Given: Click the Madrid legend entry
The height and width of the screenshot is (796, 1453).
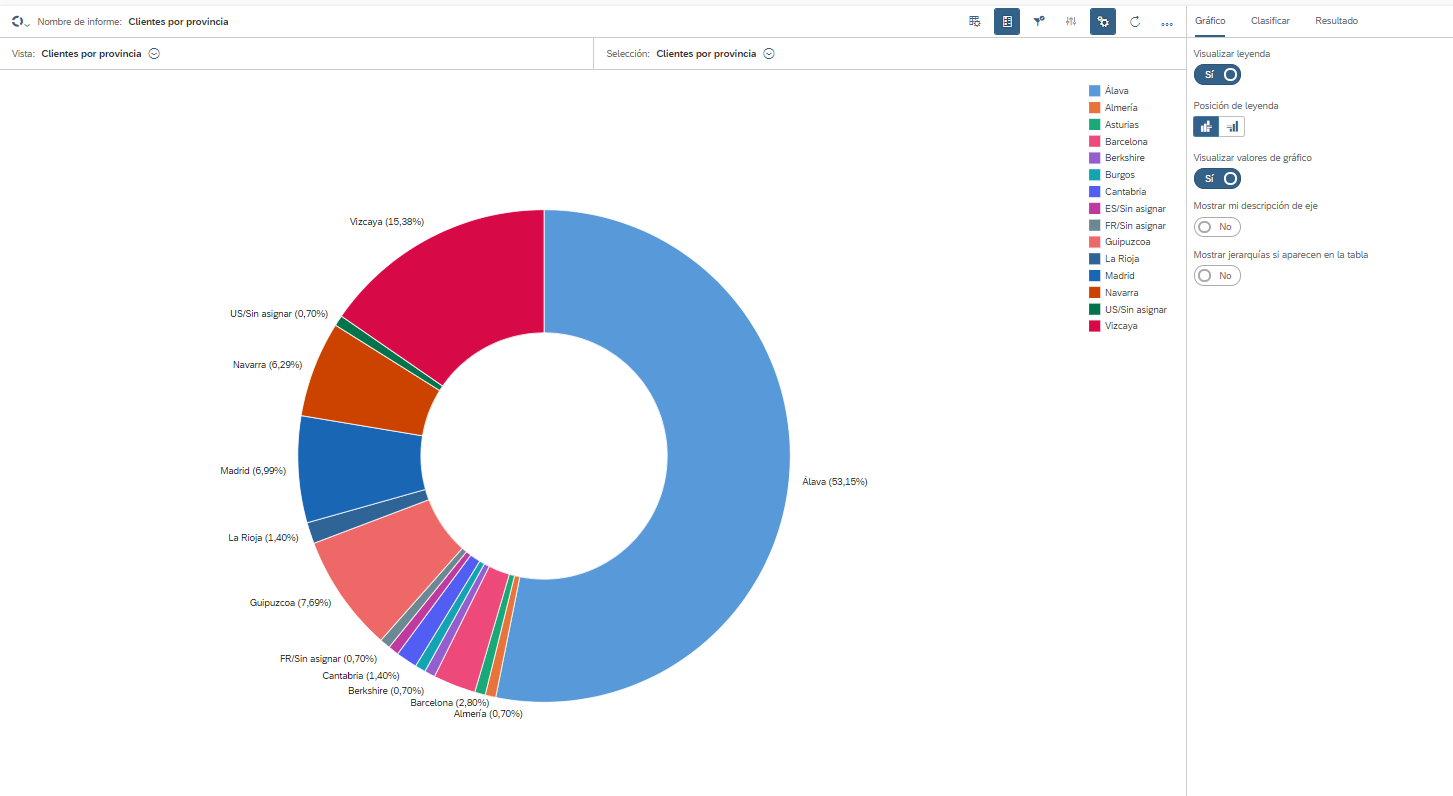Looking at the screenshot, I should coord(1112,276).
